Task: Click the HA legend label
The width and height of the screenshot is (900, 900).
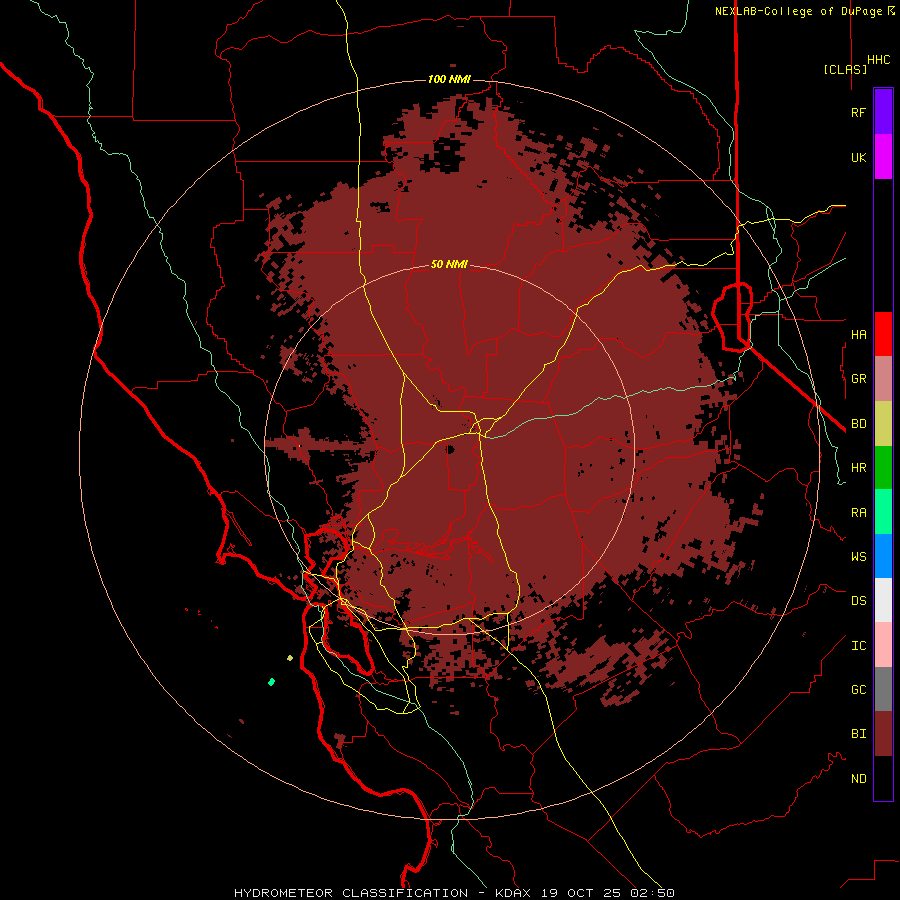Action: (x=859, y=334)
